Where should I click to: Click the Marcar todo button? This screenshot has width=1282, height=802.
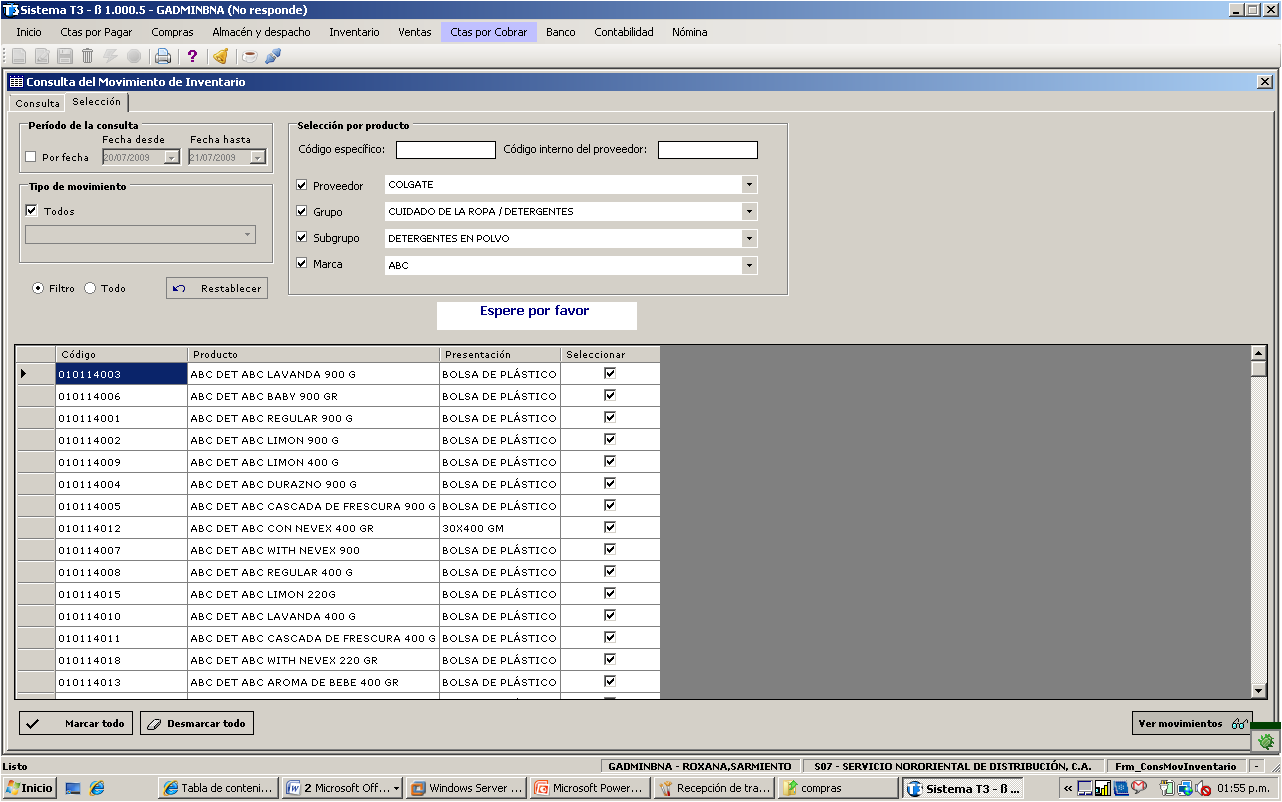pyautogui.click(x=76, y=723)
